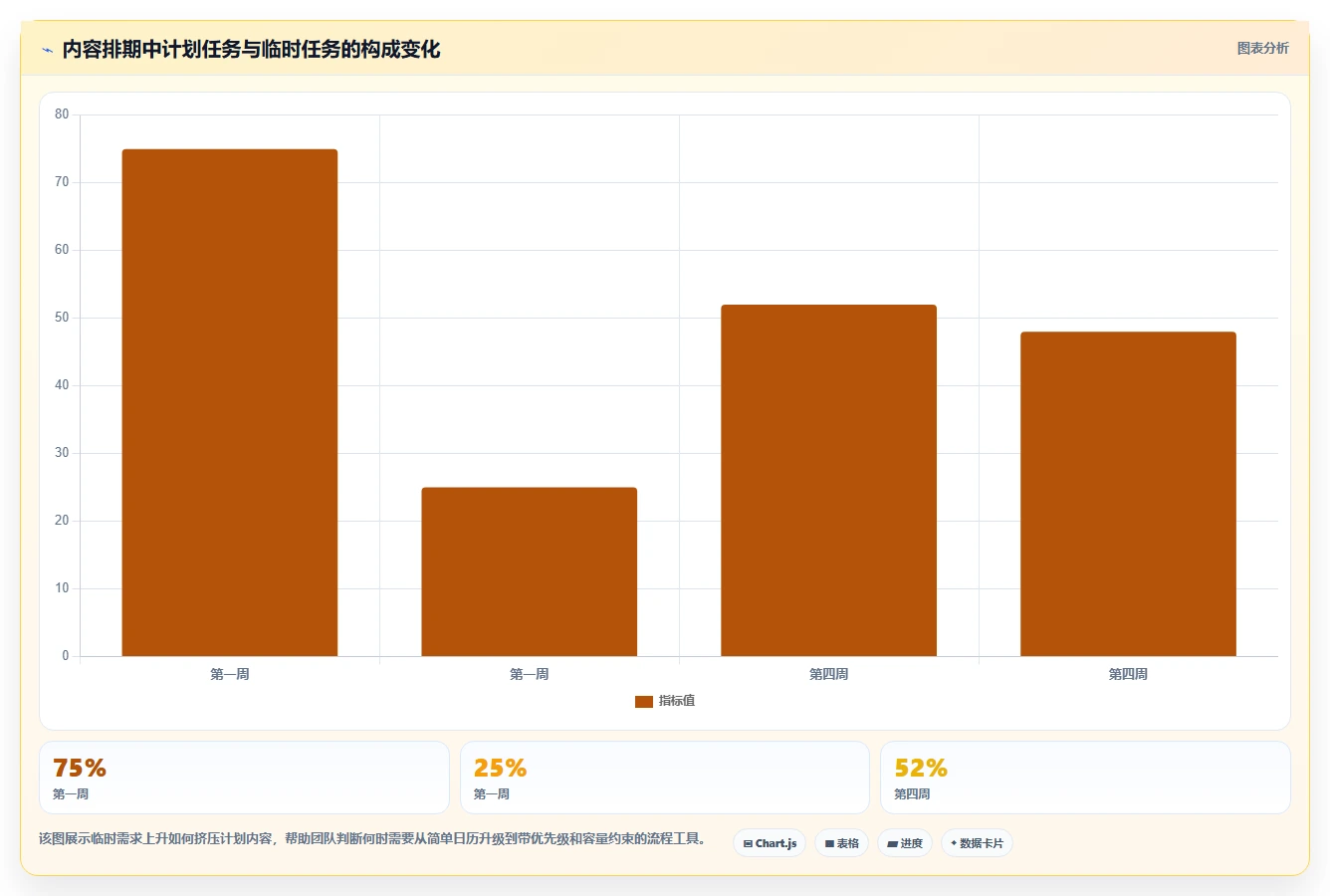Click the x-axis label 第一周 under the 25 bar

530,675
